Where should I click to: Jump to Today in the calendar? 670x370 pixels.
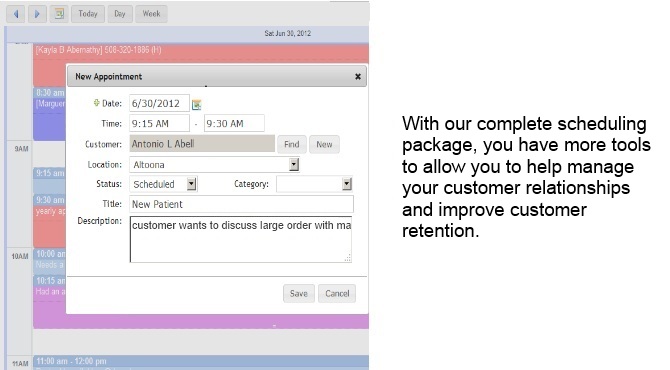coord(88,14)
